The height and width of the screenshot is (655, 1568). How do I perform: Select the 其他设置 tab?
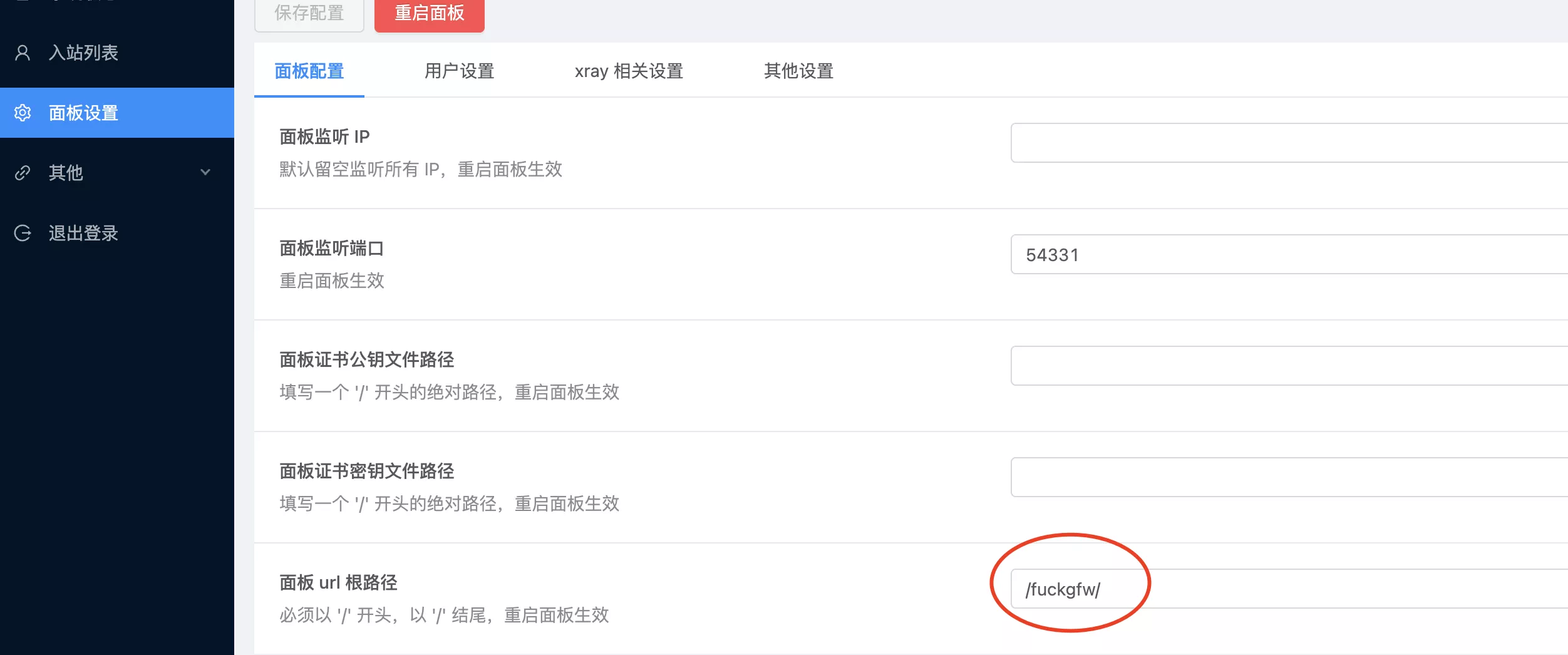pyautogui.click(x=798, y=71)
